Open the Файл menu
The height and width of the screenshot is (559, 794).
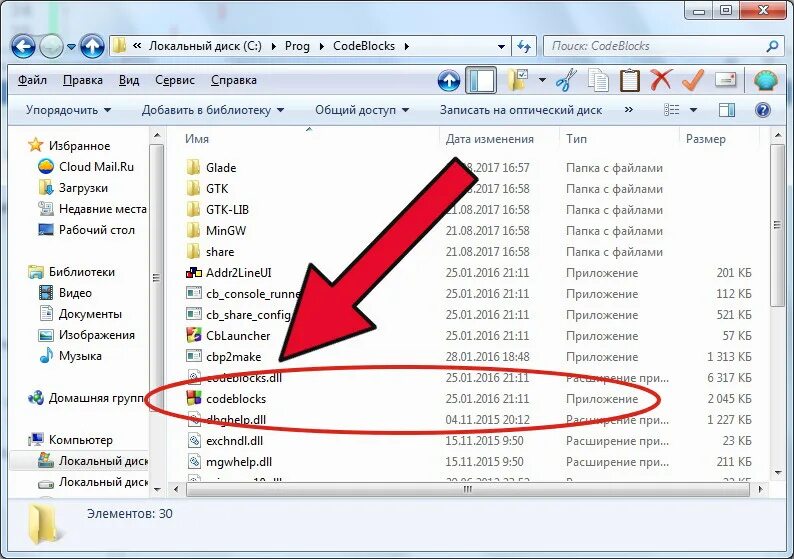pyautogui.click(x=32, y=80)
